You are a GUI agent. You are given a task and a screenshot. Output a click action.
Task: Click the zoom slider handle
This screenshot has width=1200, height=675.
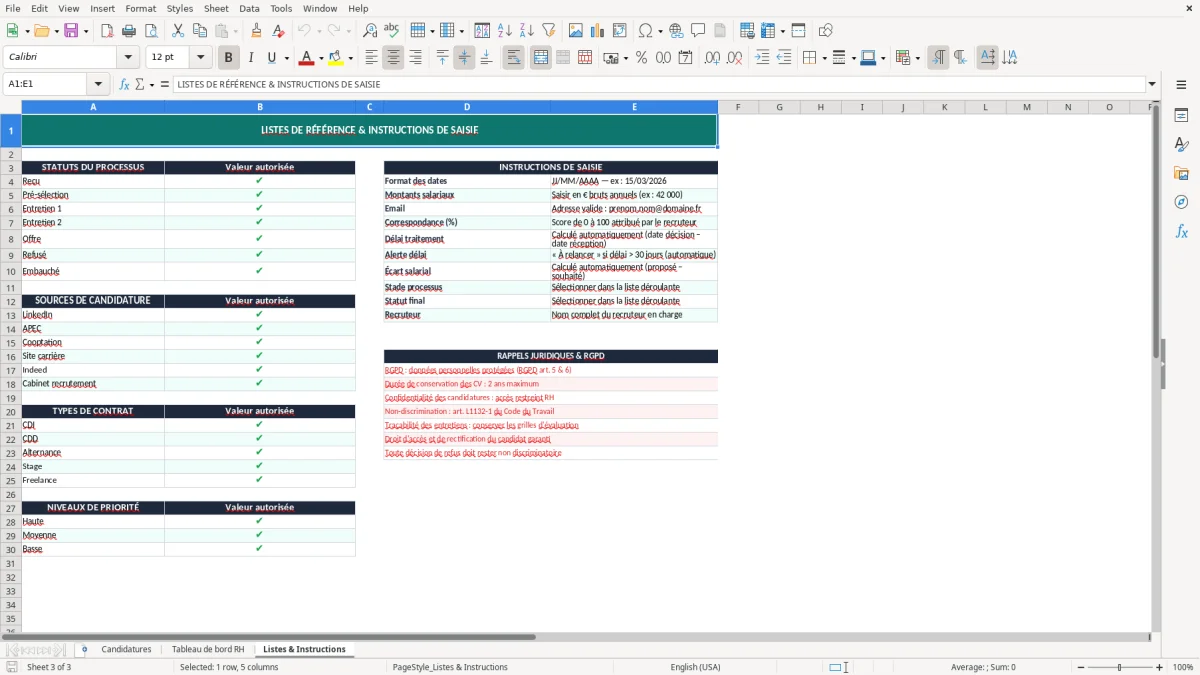(1120, 667)
